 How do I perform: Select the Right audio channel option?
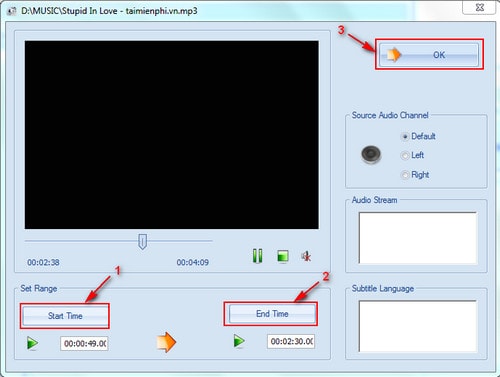(415, 175)
